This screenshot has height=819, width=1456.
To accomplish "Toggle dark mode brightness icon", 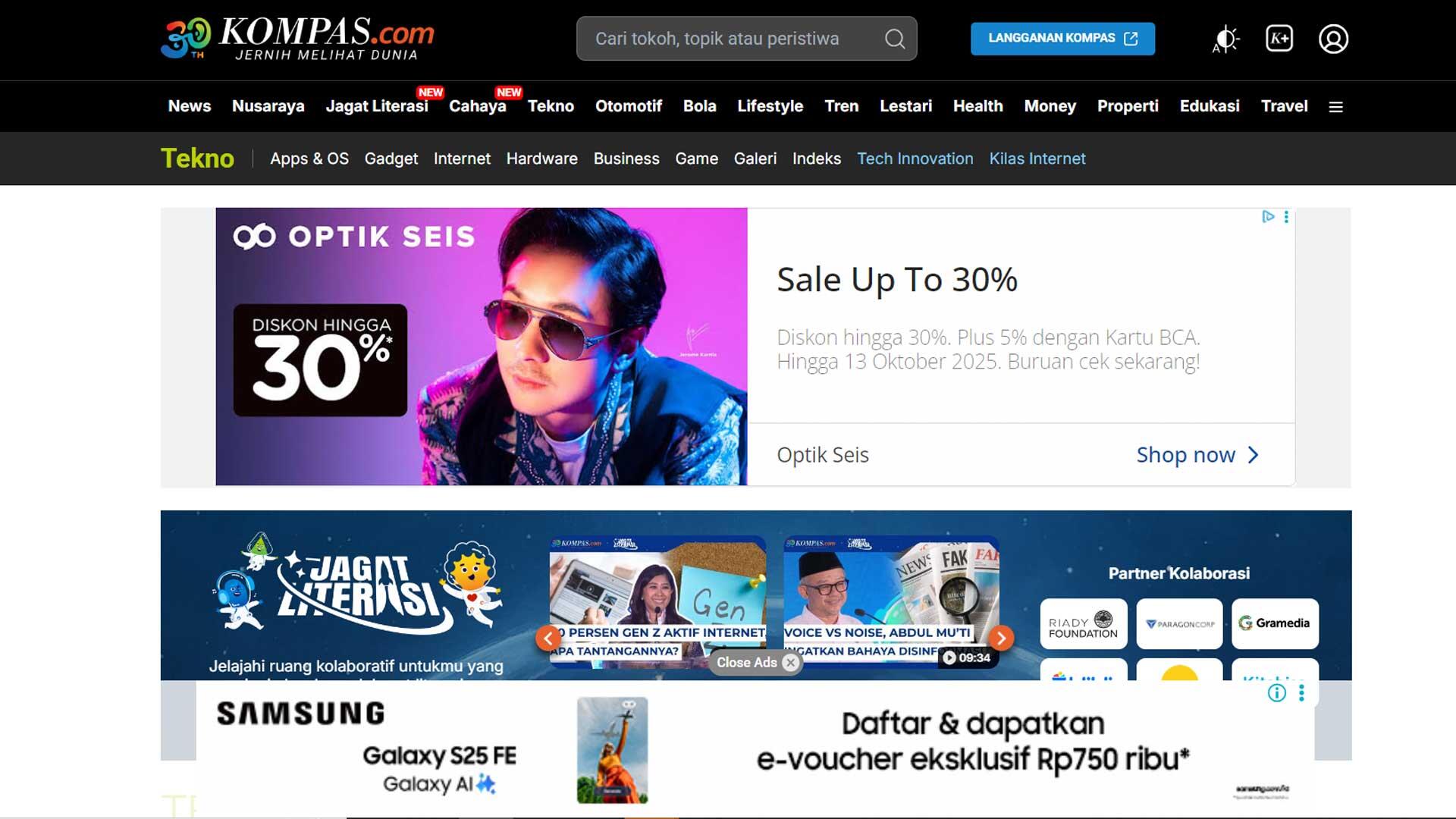I will pyautogui.click(x=1225, y=39).
